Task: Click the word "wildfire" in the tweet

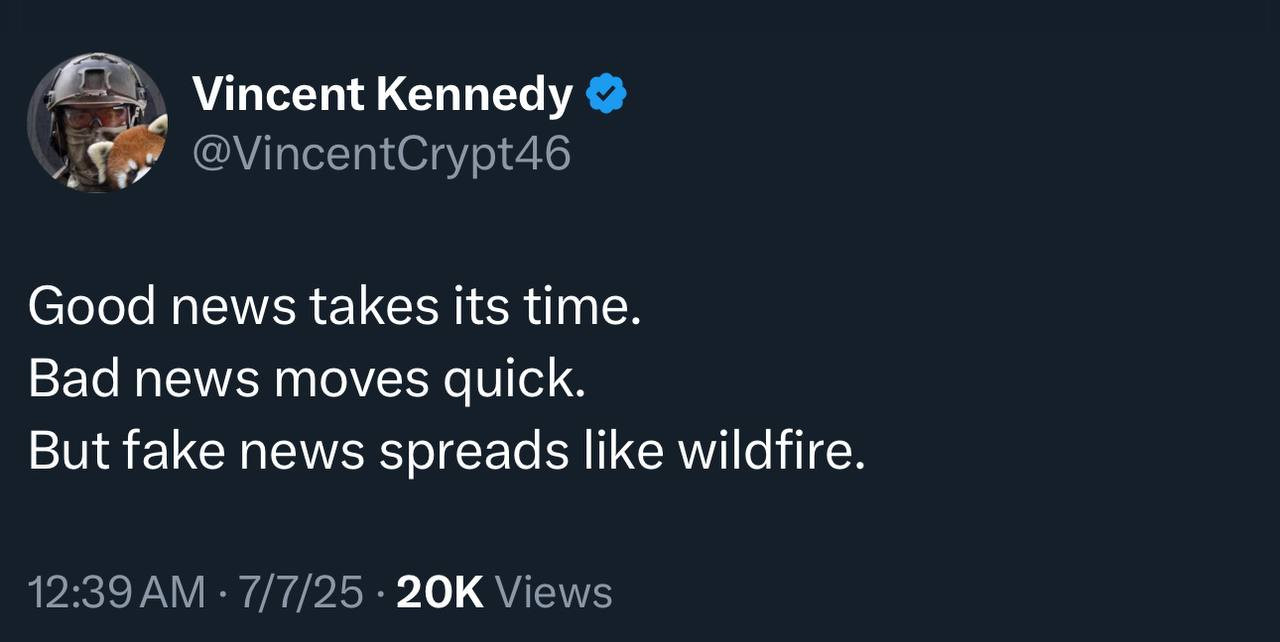Action: [770, 452]
